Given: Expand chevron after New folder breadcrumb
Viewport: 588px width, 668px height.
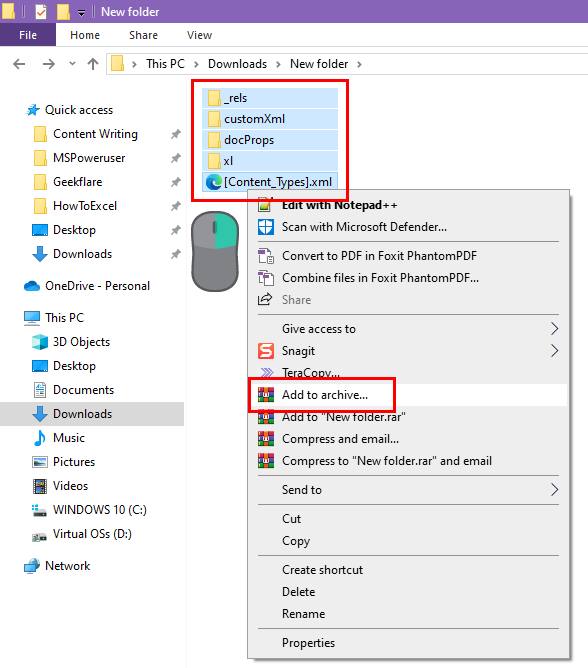Looking at the screenshot, I should pyautogui.click(x=359, y=64).
